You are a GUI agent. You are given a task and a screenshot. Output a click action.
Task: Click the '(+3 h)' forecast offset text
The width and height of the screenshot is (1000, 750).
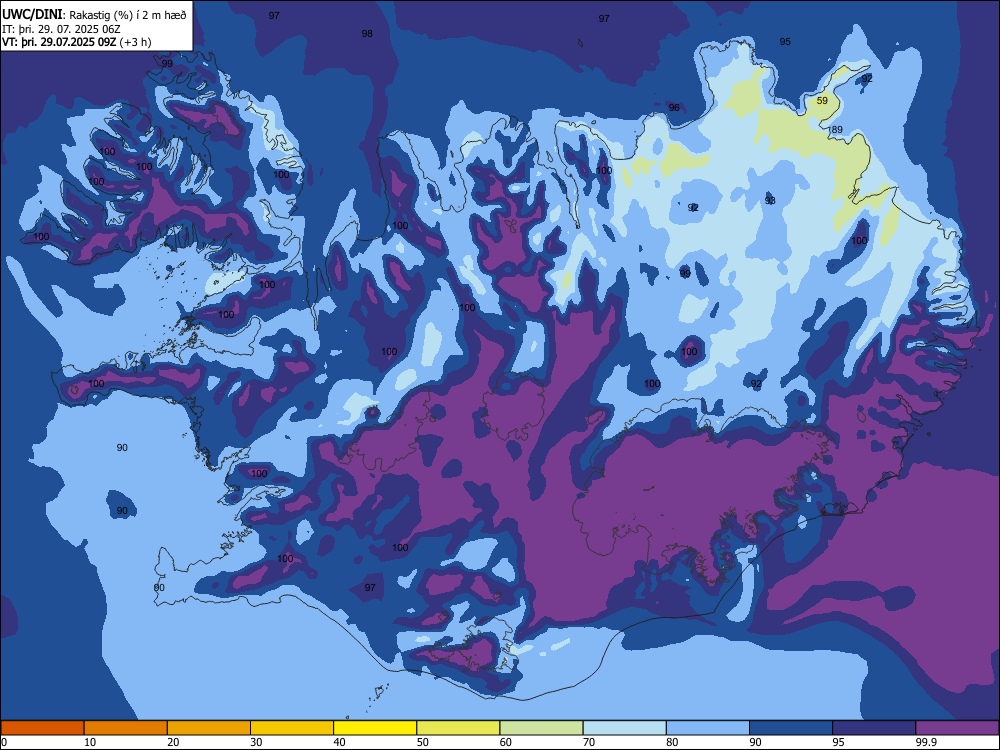[135, 43]
